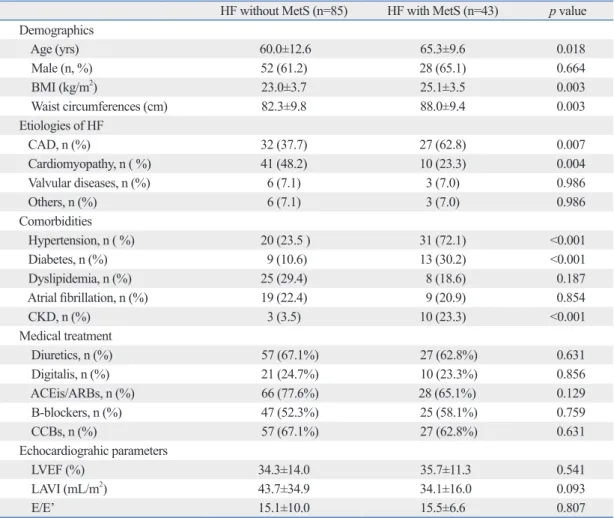Screen dimensions: 614x518
Task: Click the value '3 (3.5)'
Action: pos(284,317)
